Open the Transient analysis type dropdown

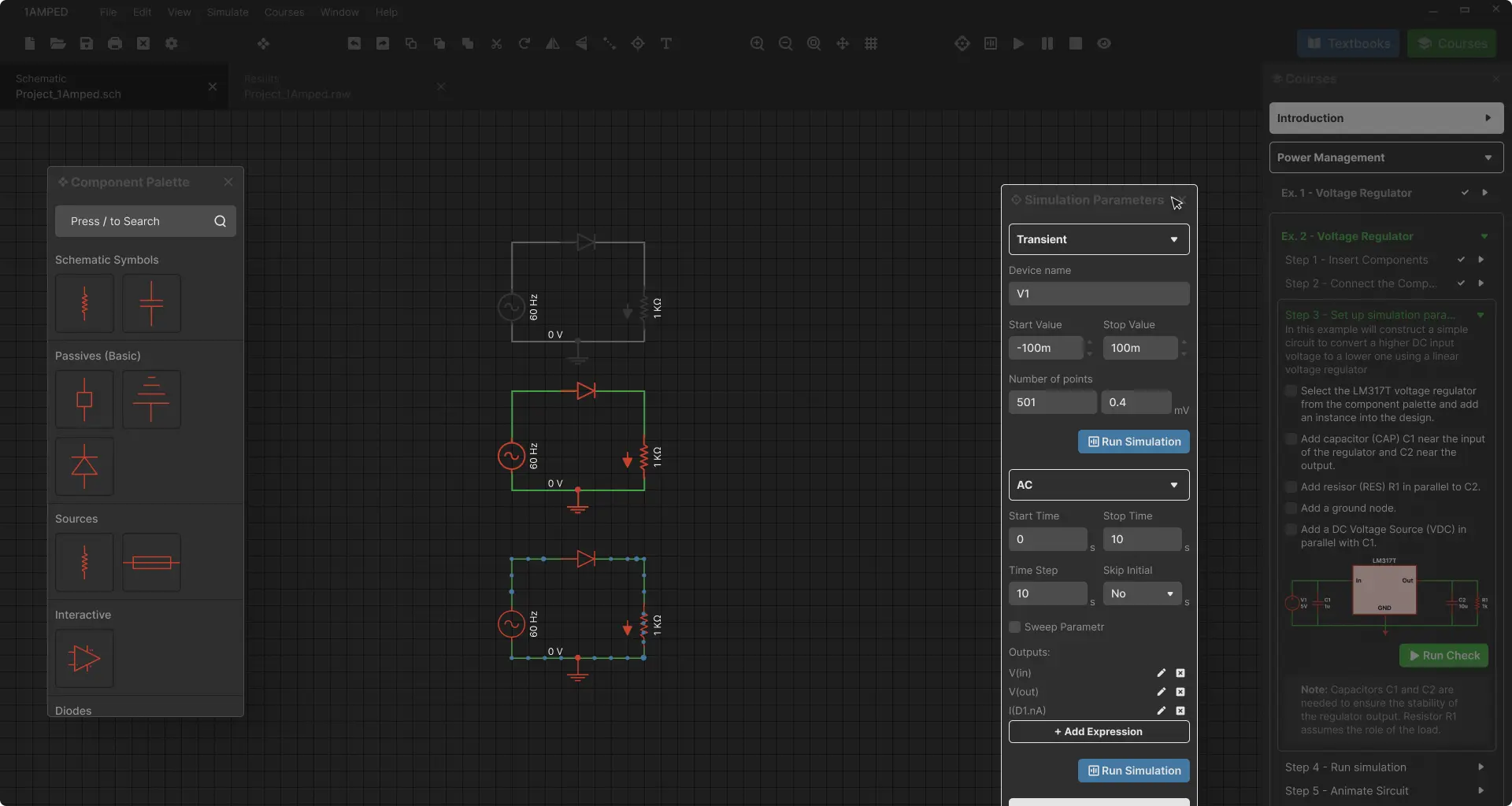[1099, 239]
